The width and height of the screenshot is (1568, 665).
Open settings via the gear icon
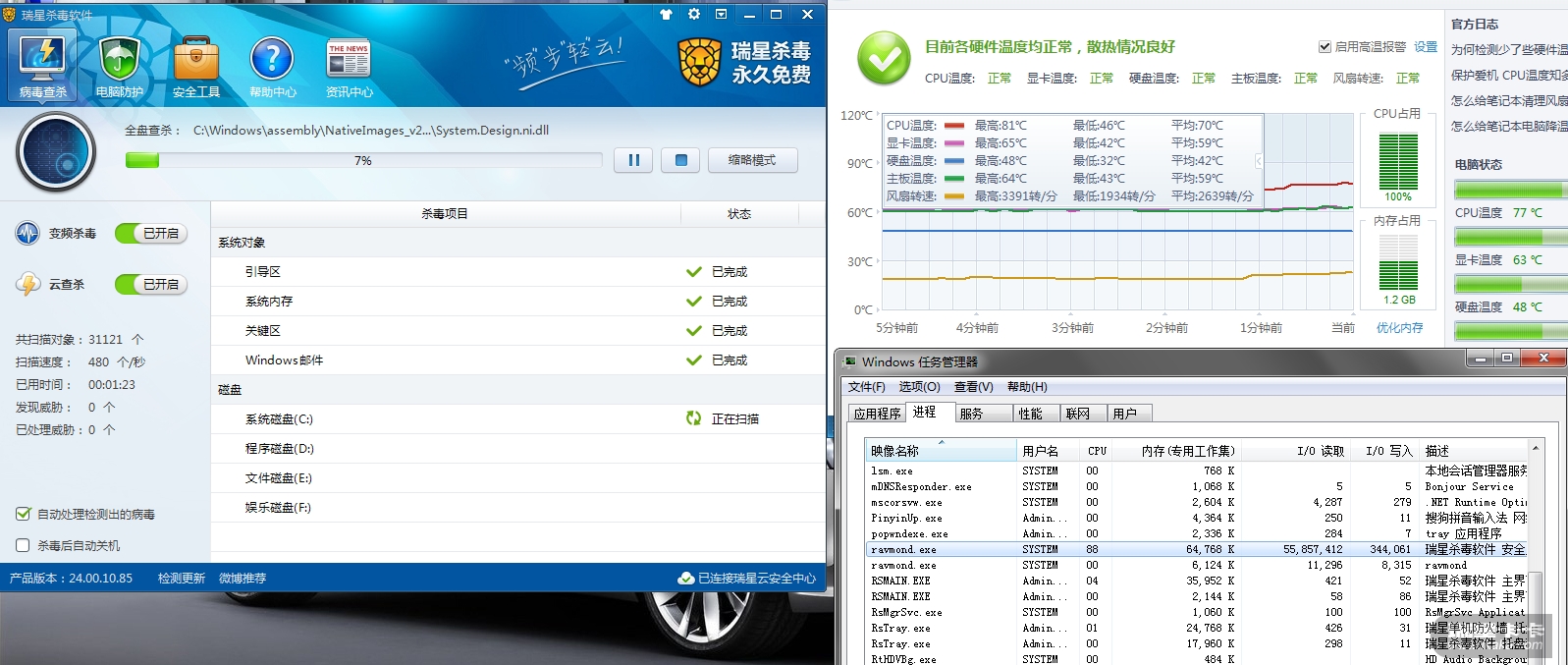click(x=694, y=15)
